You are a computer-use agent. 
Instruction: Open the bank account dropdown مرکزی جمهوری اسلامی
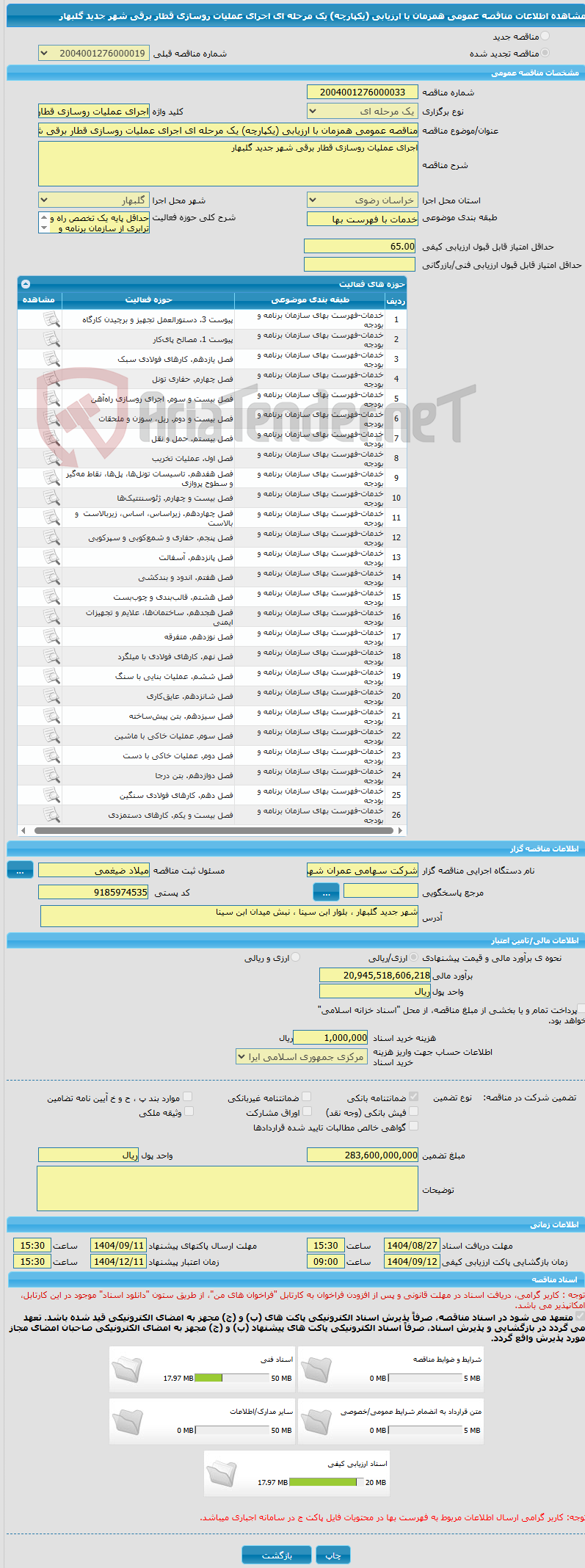click(302, 1056)
